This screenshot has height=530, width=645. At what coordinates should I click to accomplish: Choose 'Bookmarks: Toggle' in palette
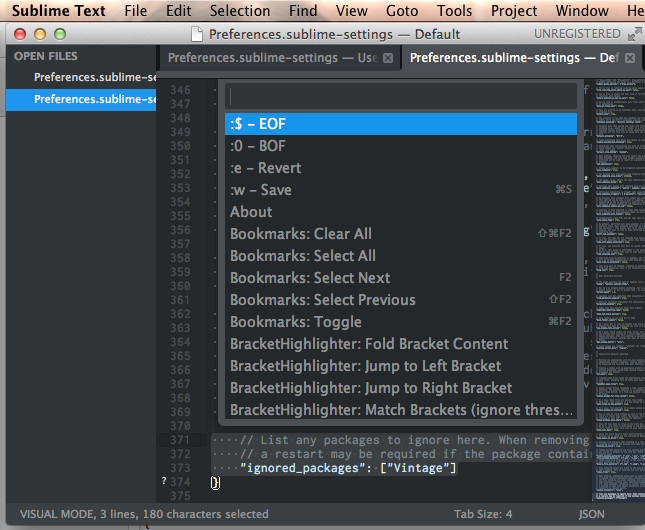point(401,322)
